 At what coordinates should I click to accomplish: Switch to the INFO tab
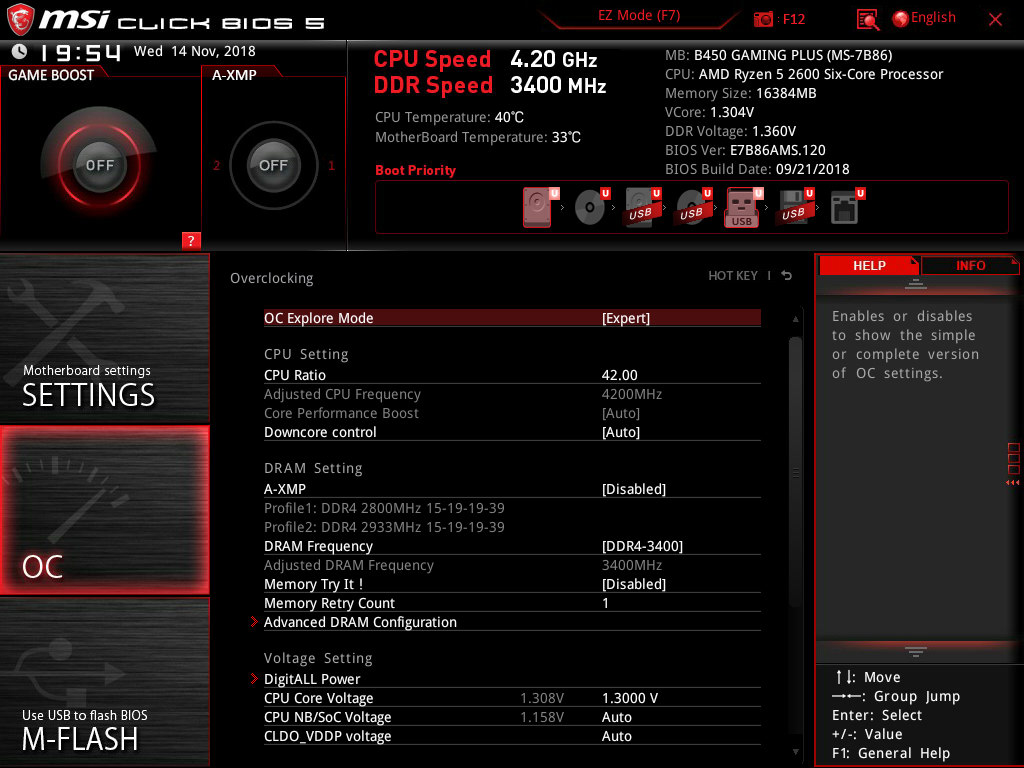[970, 265]
